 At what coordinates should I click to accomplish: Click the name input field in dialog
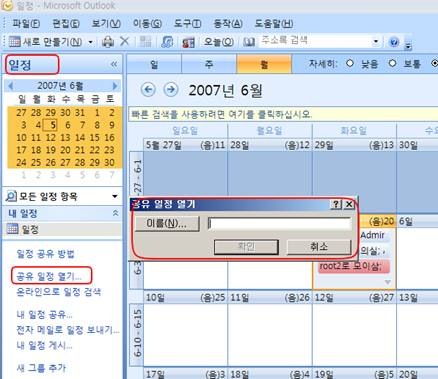pyautogui.click(x=279, y=223)
